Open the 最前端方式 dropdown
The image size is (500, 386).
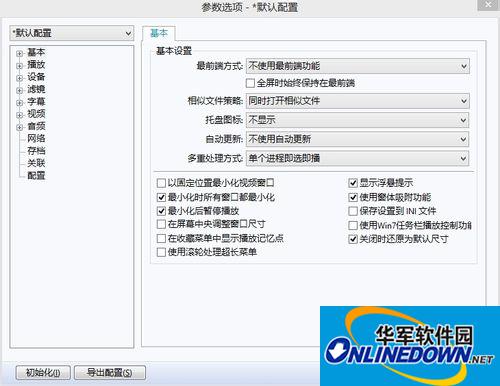click(358, 66)
